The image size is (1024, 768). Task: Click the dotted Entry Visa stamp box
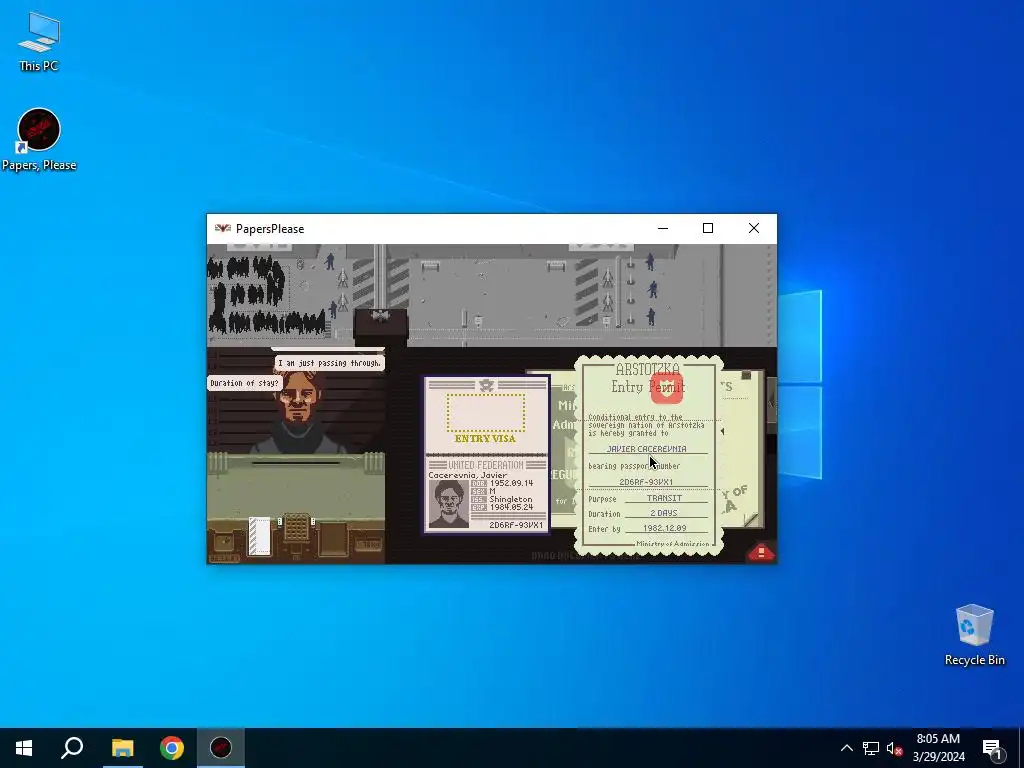pos(486,412)
